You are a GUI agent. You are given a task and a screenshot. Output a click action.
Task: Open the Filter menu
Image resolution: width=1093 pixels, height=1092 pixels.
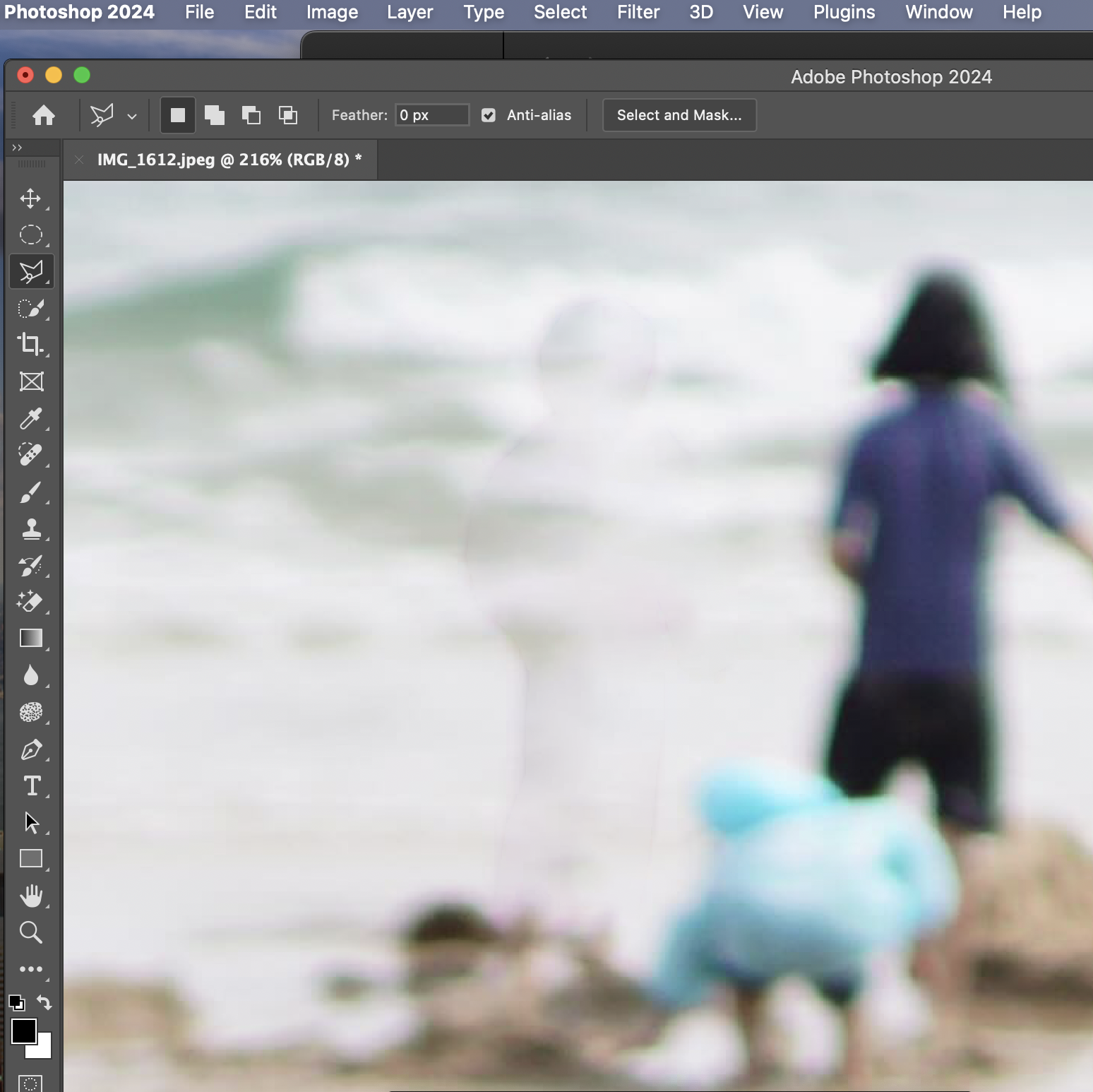coord(638,12)
